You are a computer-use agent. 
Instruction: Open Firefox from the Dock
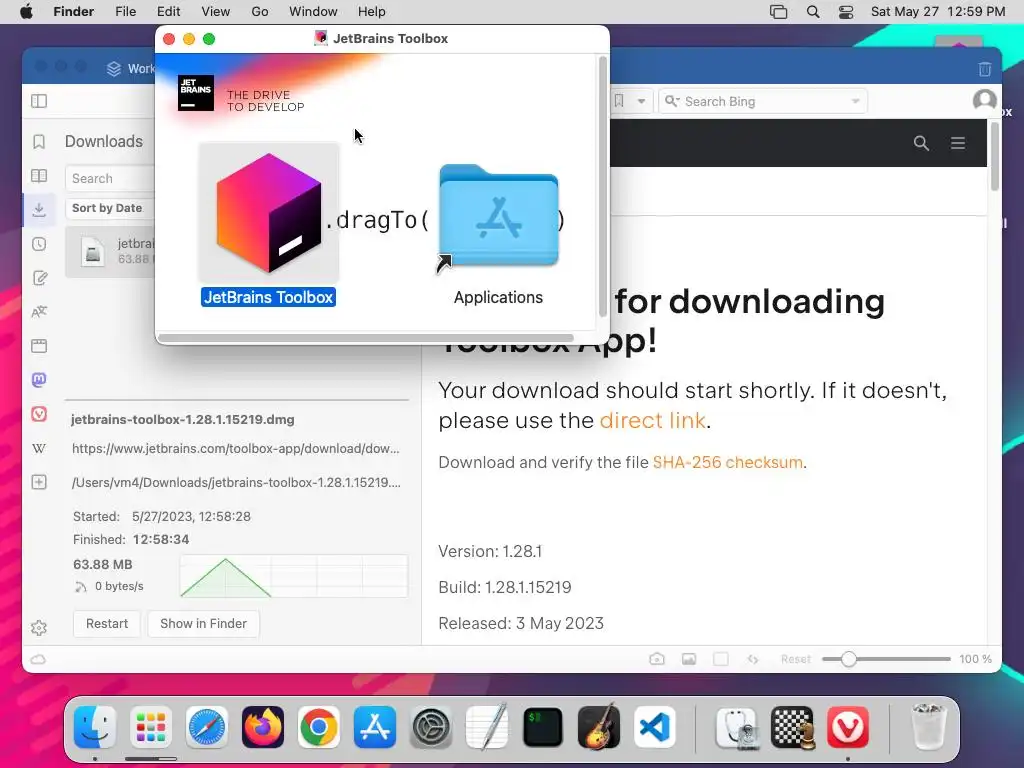click(263, 727)
